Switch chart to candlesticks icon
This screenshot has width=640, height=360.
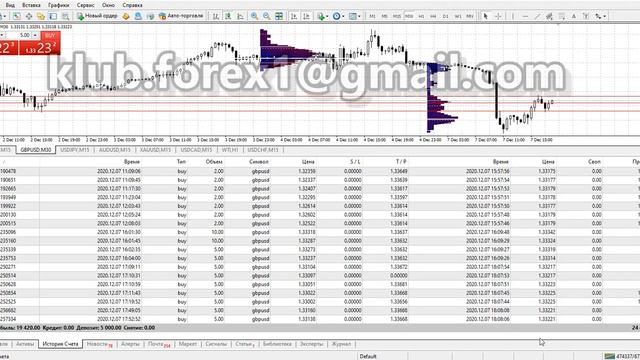tap(228, 16)
